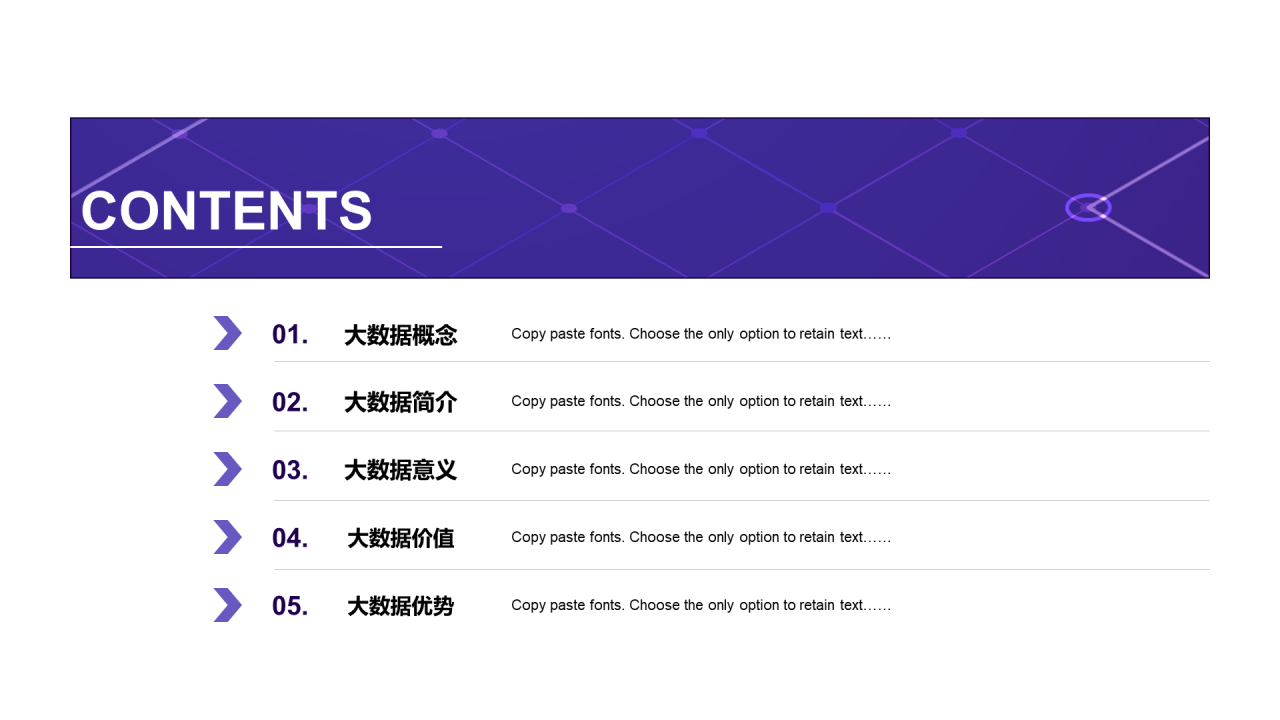Click the chevron arrow beside 02.
1280x720 pixels.
click(x=228, y=401)
